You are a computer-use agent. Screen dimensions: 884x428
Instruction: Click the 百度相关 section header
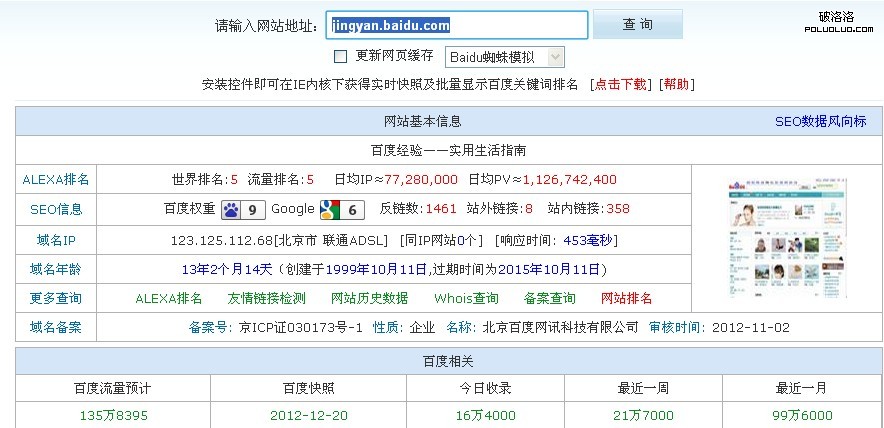tap(448, 361)
